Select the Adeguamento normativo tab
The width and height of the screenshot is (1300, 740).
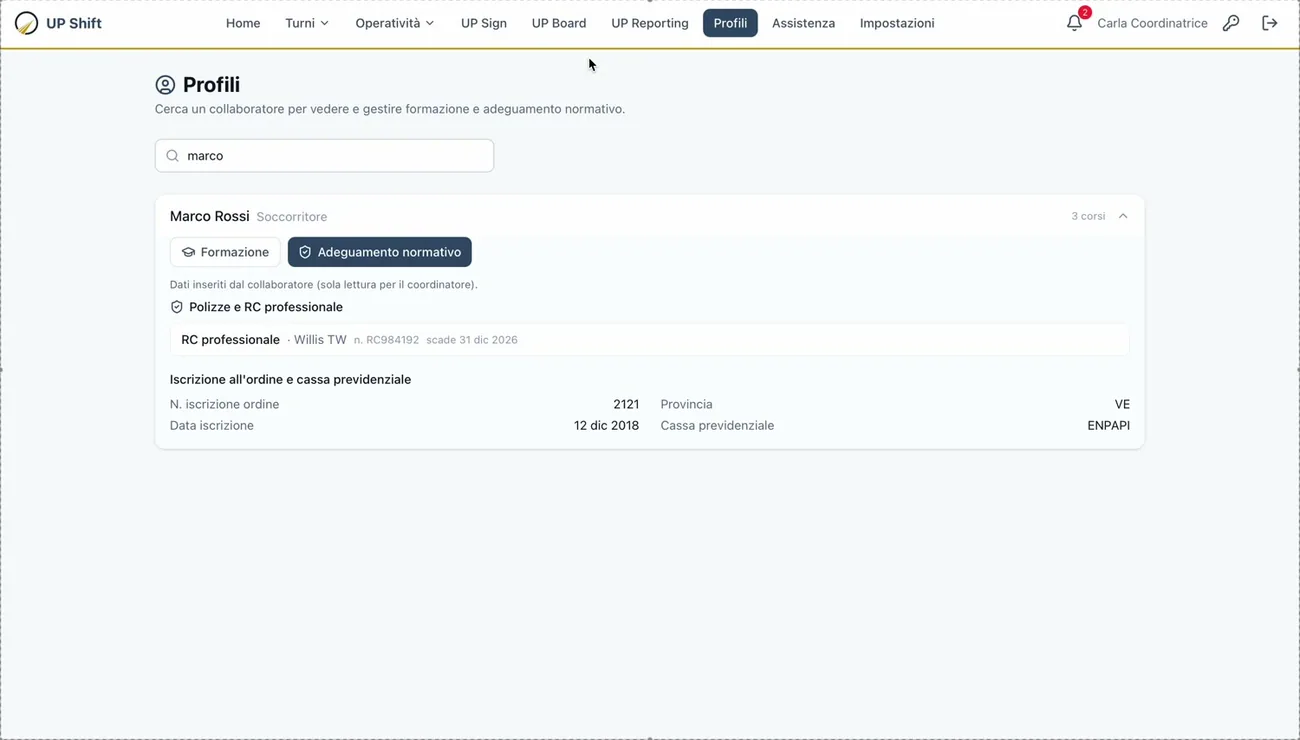point(380,252)
